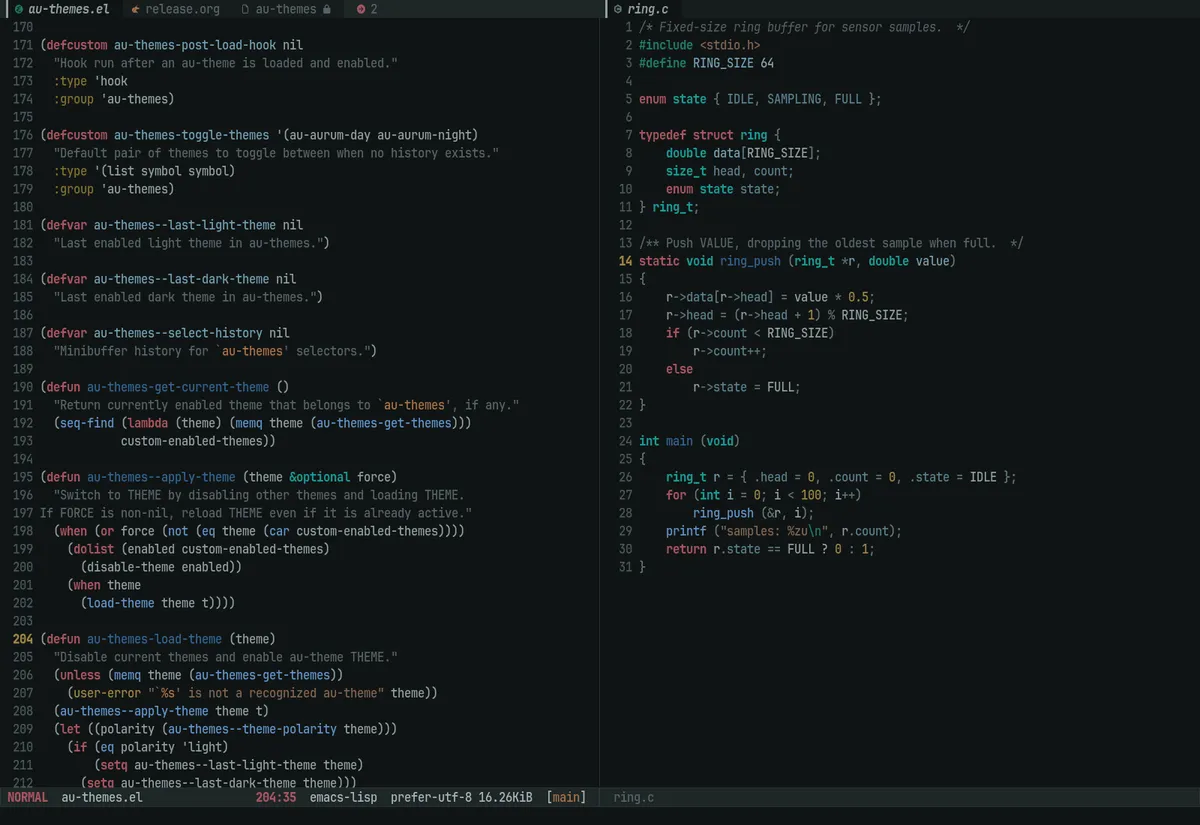Click the &optional keyword on line 195

click(x=320, y=477)
